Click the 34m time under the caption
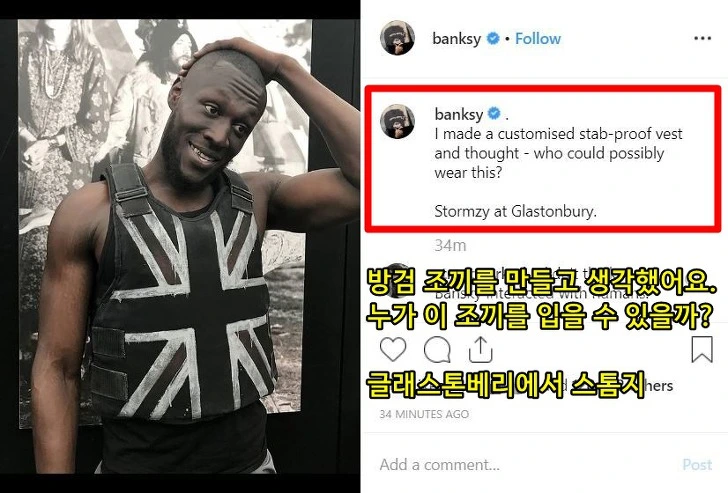728x493 pixels. (450, 245)
